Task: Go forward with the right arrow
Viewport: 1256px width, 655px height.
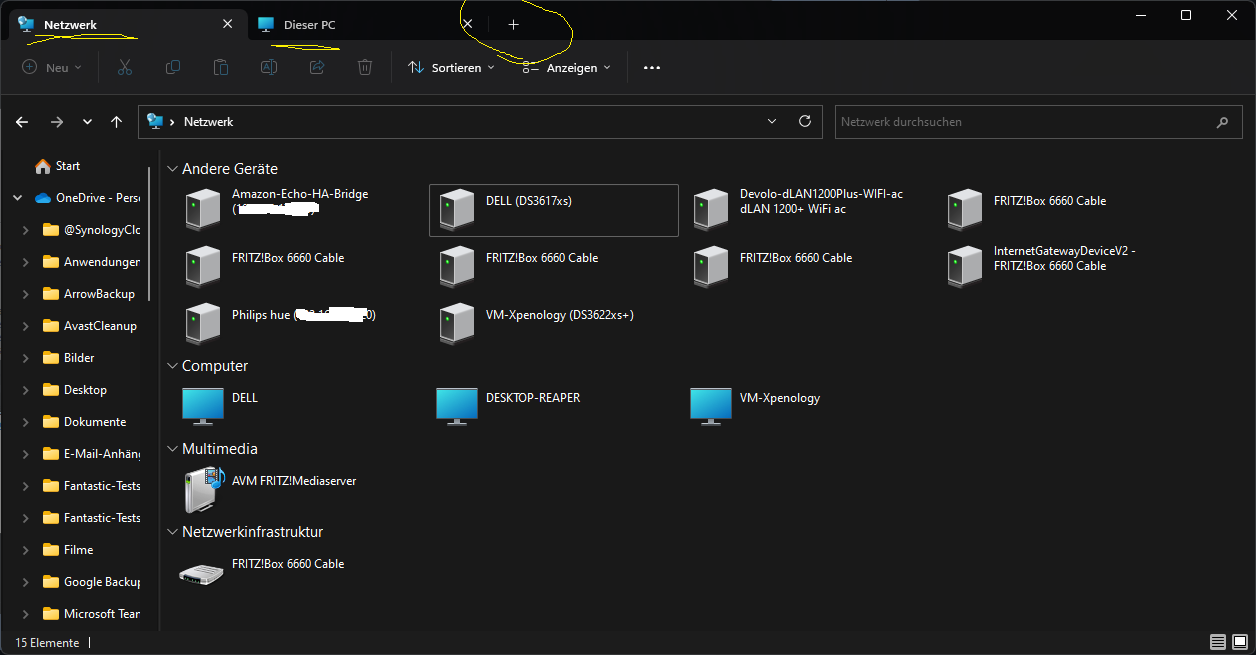Action: coord(57,122)
